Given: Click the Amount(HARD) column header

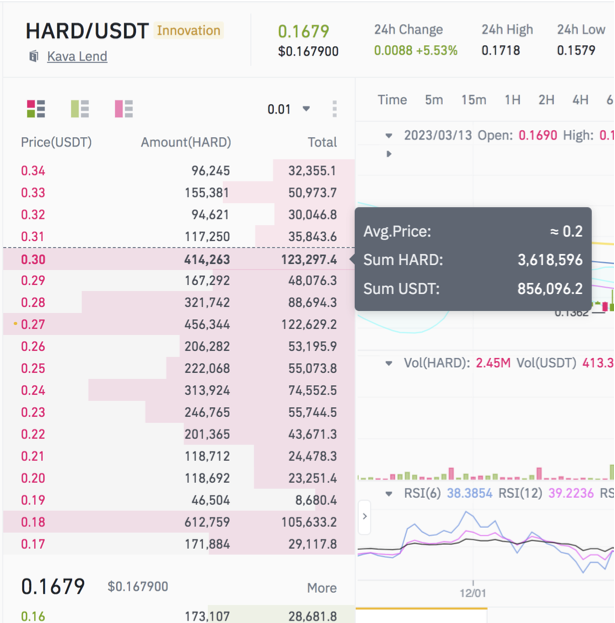Looking at the screenshot, I should [186, 142].
